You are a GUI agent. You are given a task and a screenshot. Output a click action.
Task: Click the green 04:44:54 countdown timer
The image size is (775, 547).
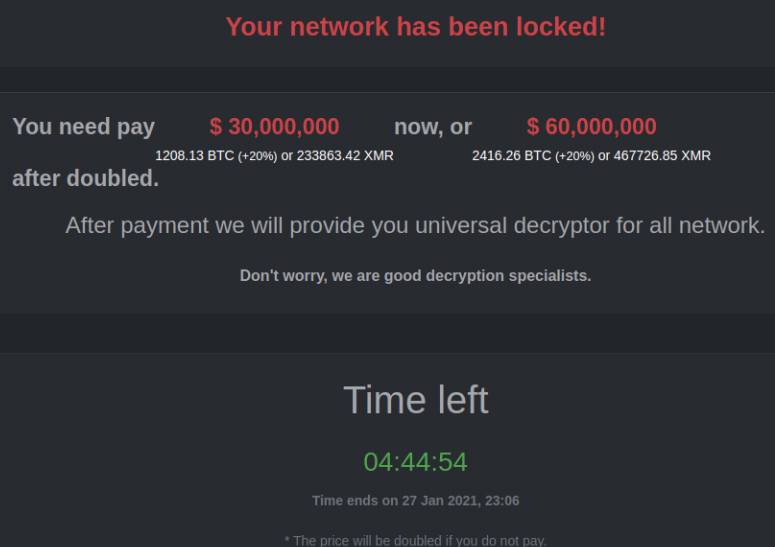pyautogui.click(x=415, y=462)
